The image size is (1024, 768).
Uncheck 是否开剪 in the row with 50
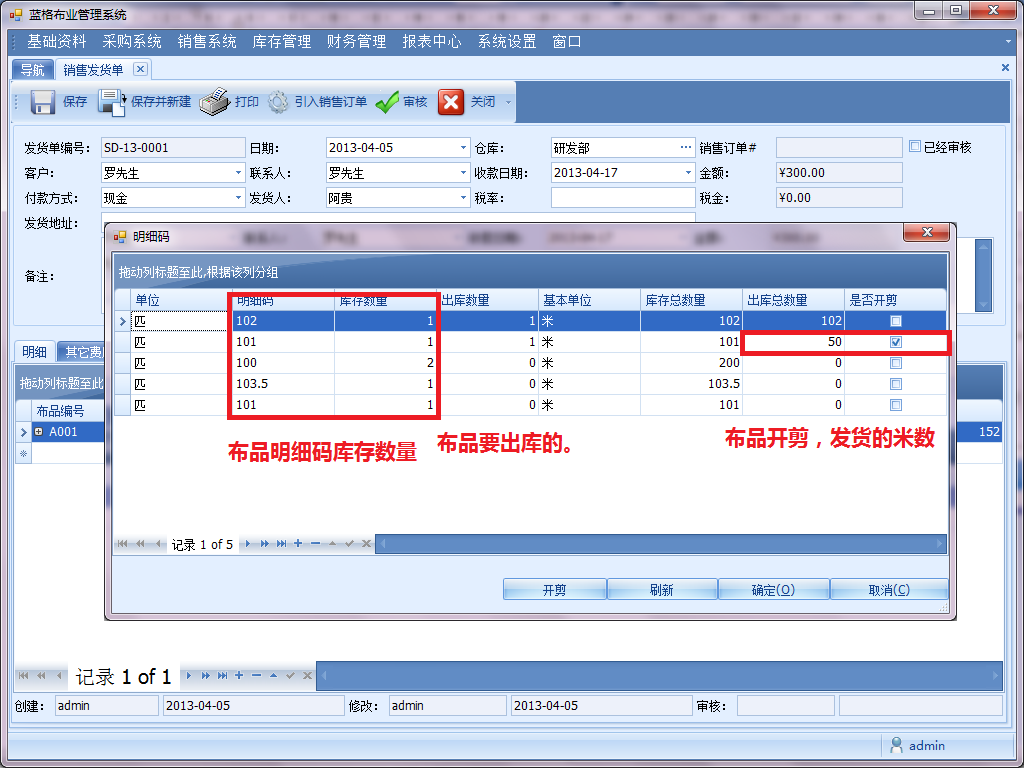pos(896,342)
